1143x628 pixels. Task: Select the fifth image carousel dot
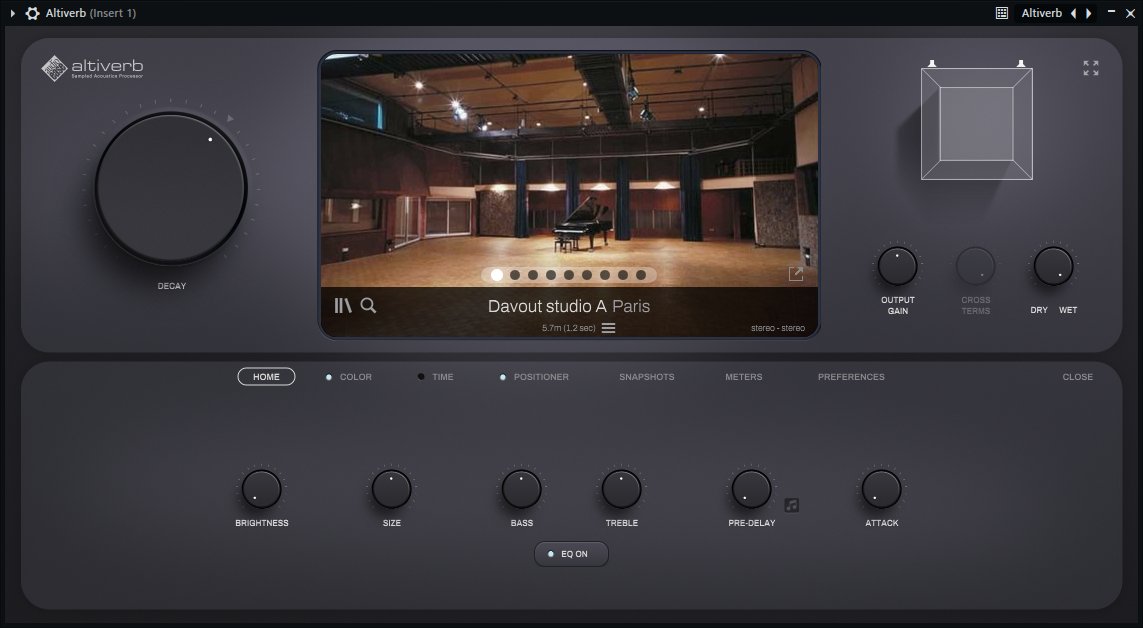[569, 275]
